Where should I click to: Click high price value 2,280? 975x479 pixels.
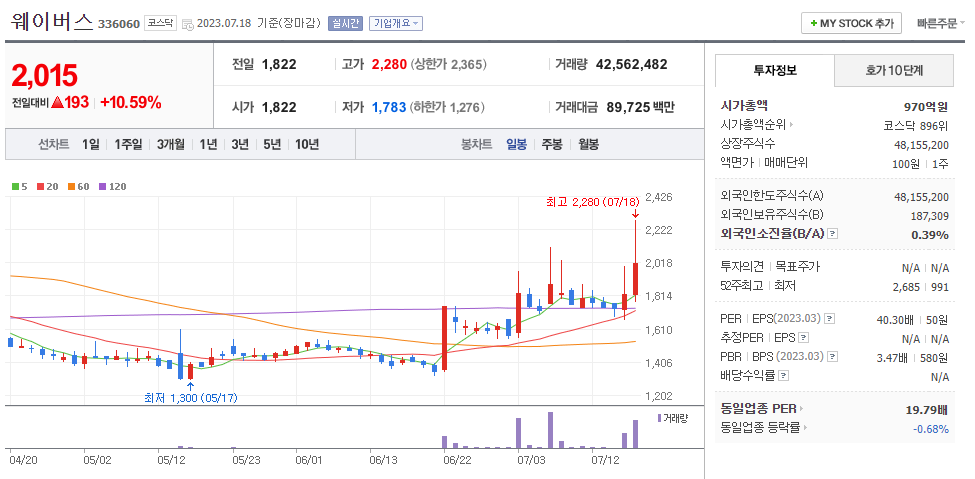[389, 64]
